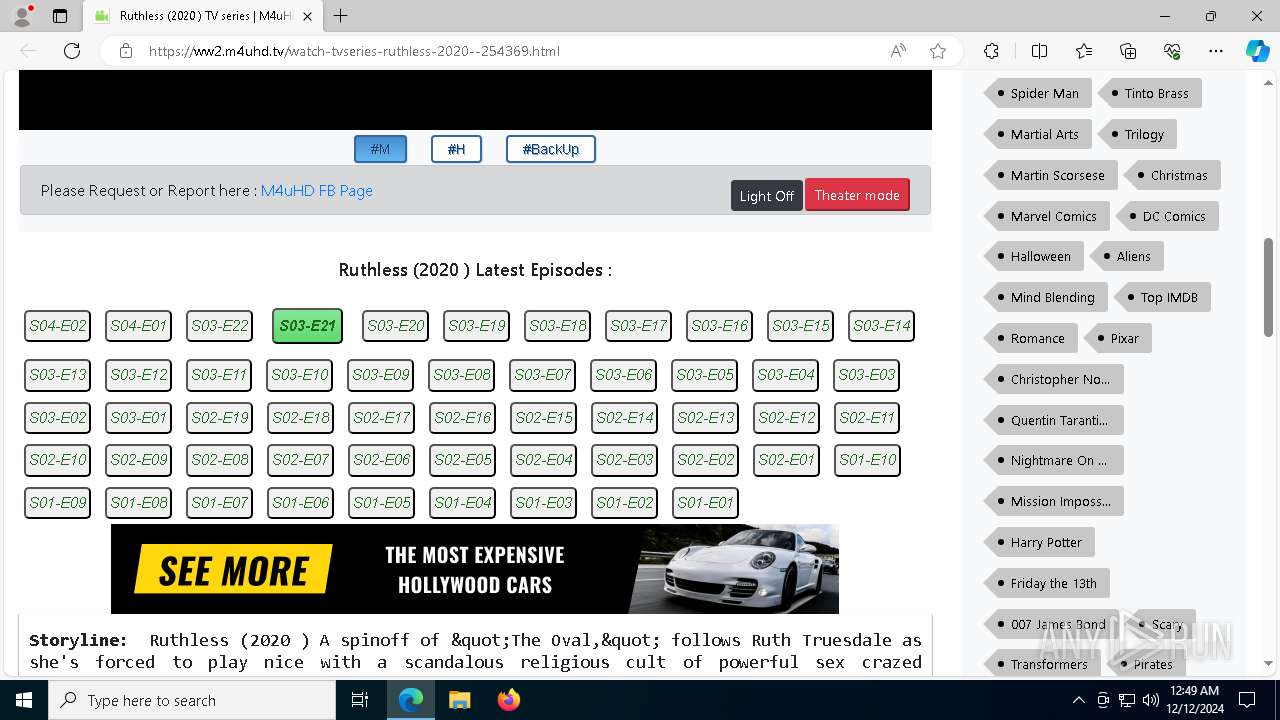Click the address bar URL field

pyautogui.click(x=510, y=51)
